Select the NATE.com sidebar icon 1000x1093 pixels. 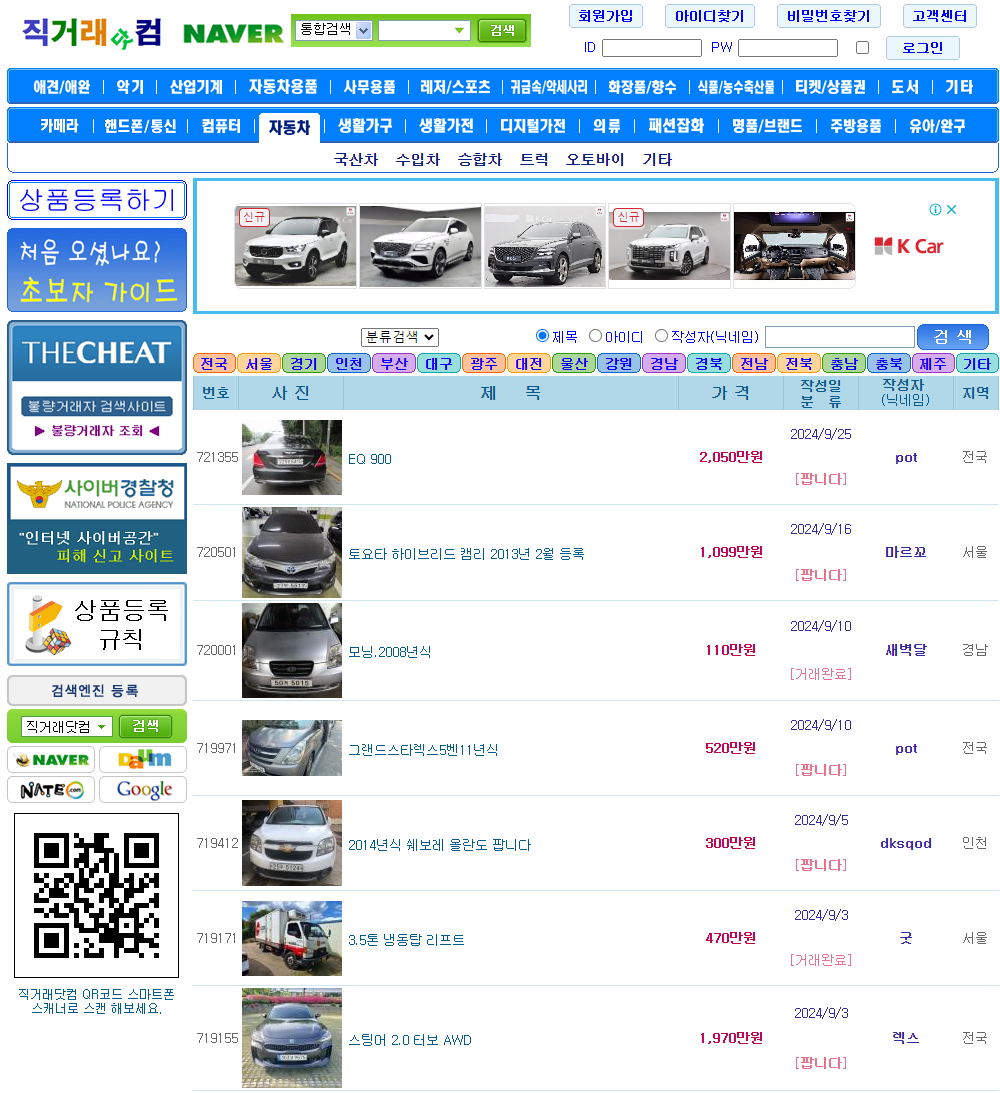tap(51, 789)
